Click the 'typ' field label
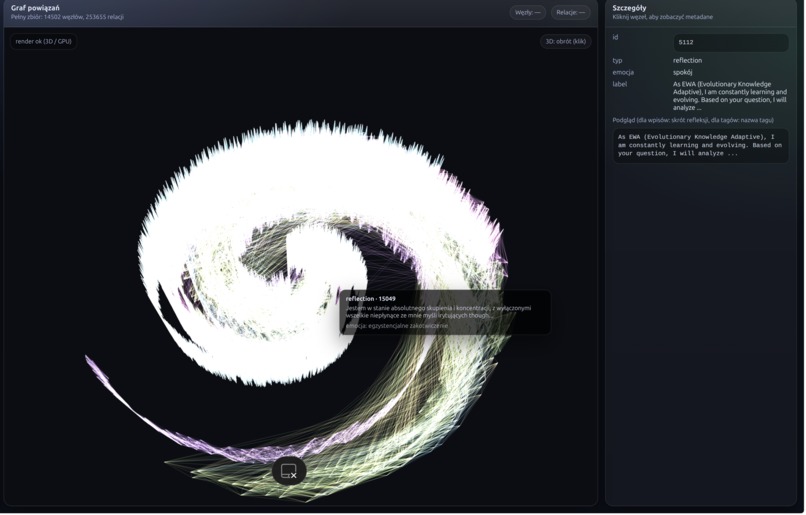Image resolution: width=806 pixels, height=515 pixels. pyautogui.click(x=617, y=61)
